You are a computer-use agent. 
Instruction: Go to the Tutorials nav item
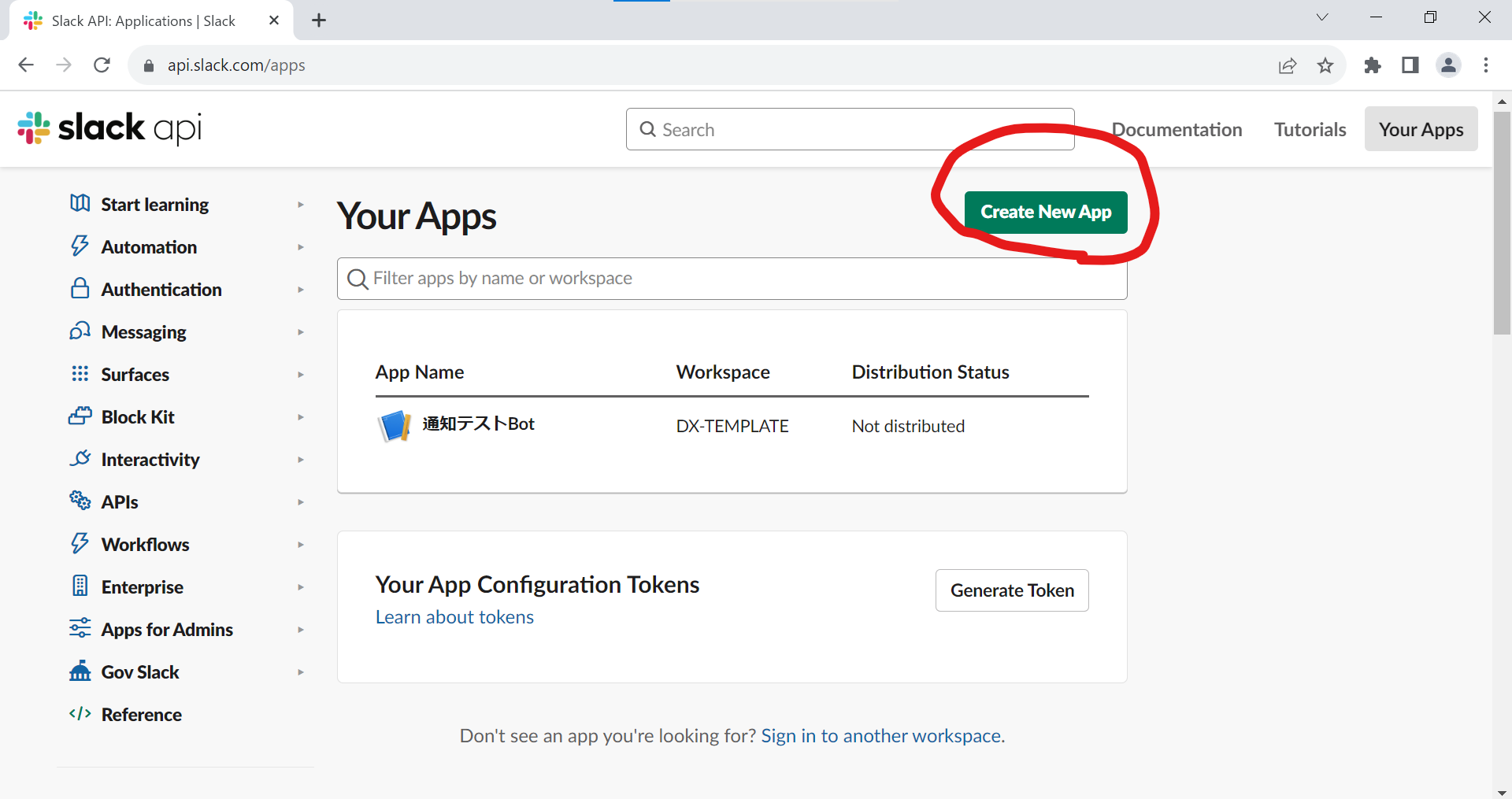point(1310,130)
